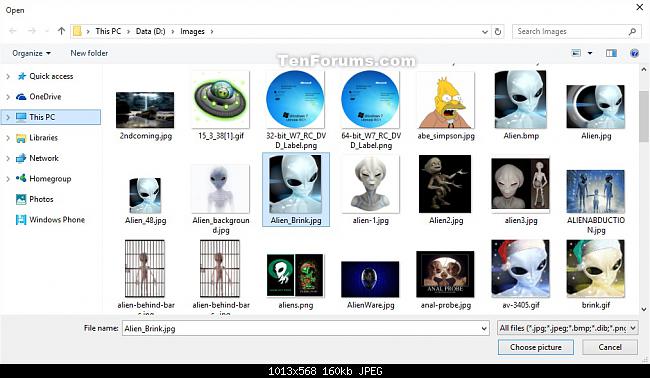
Task: Open the Organize menu
Action: (32, 53)
